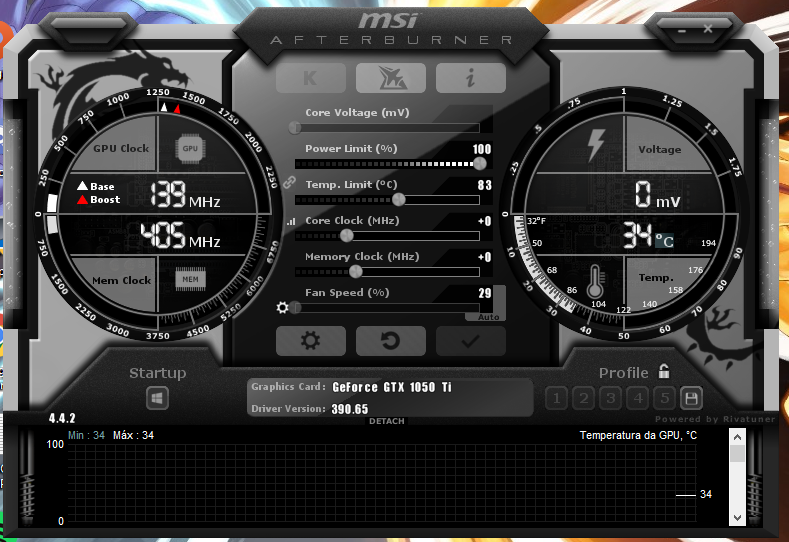Click the Fan Speed slider handle
The width and height of the screenshot is (789, 542).
pos(295,307)
